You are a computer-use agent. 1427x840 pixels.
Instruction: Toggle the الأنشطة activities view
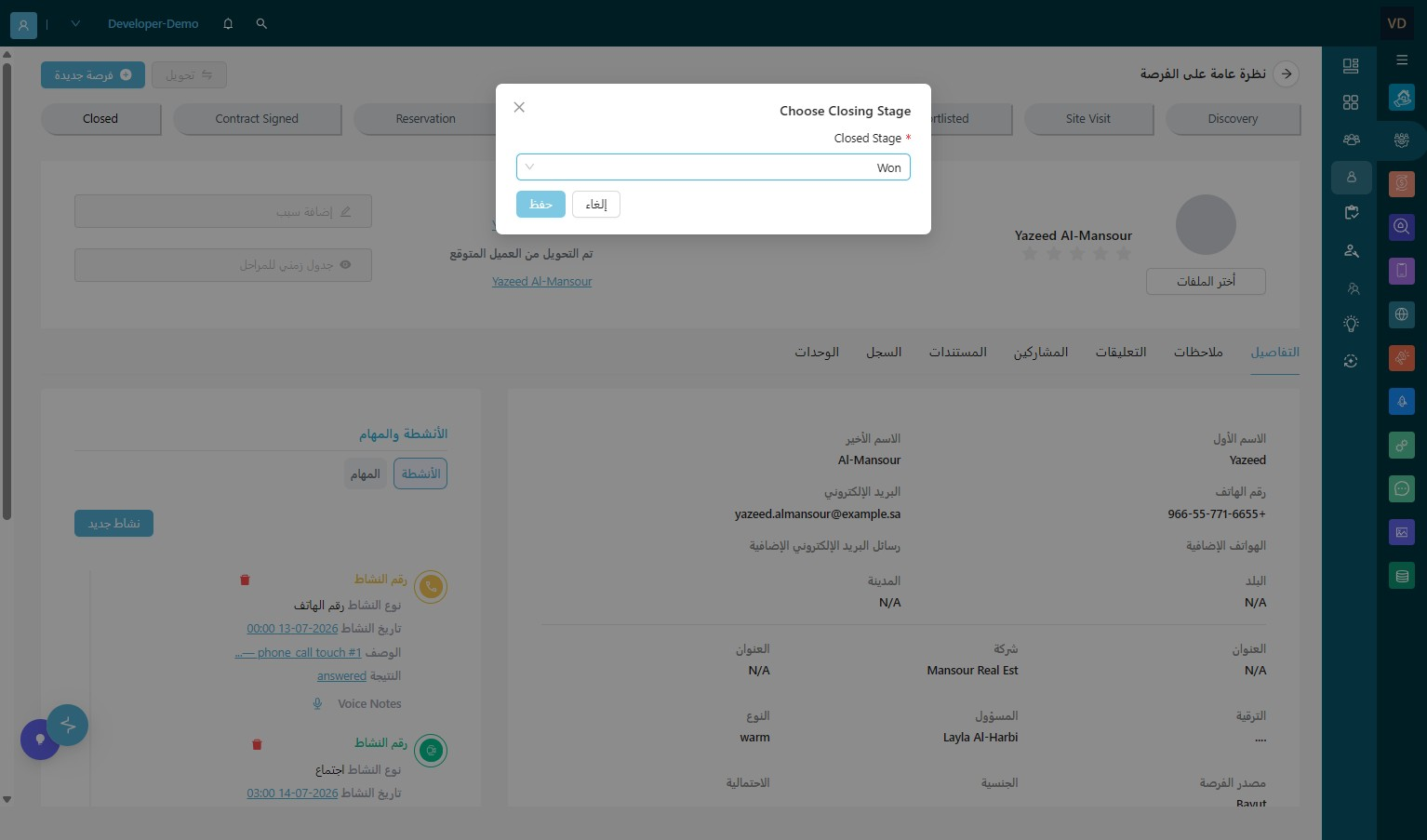click(420, 474)
